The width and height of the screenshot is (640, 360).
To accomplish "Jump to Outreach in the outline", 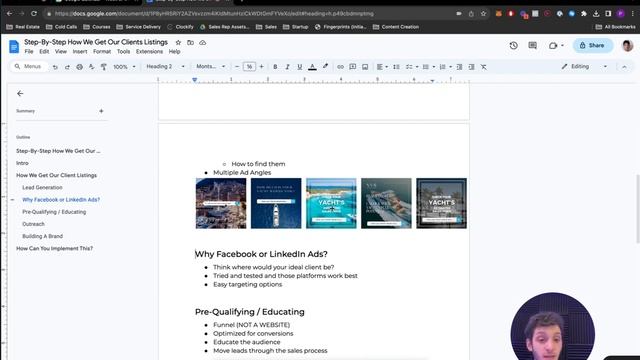I will click(x=33, y=224).
